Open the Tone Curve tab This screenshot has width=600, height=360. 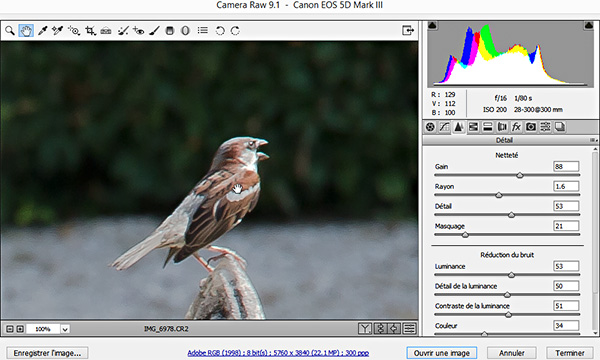click(444, 127)
